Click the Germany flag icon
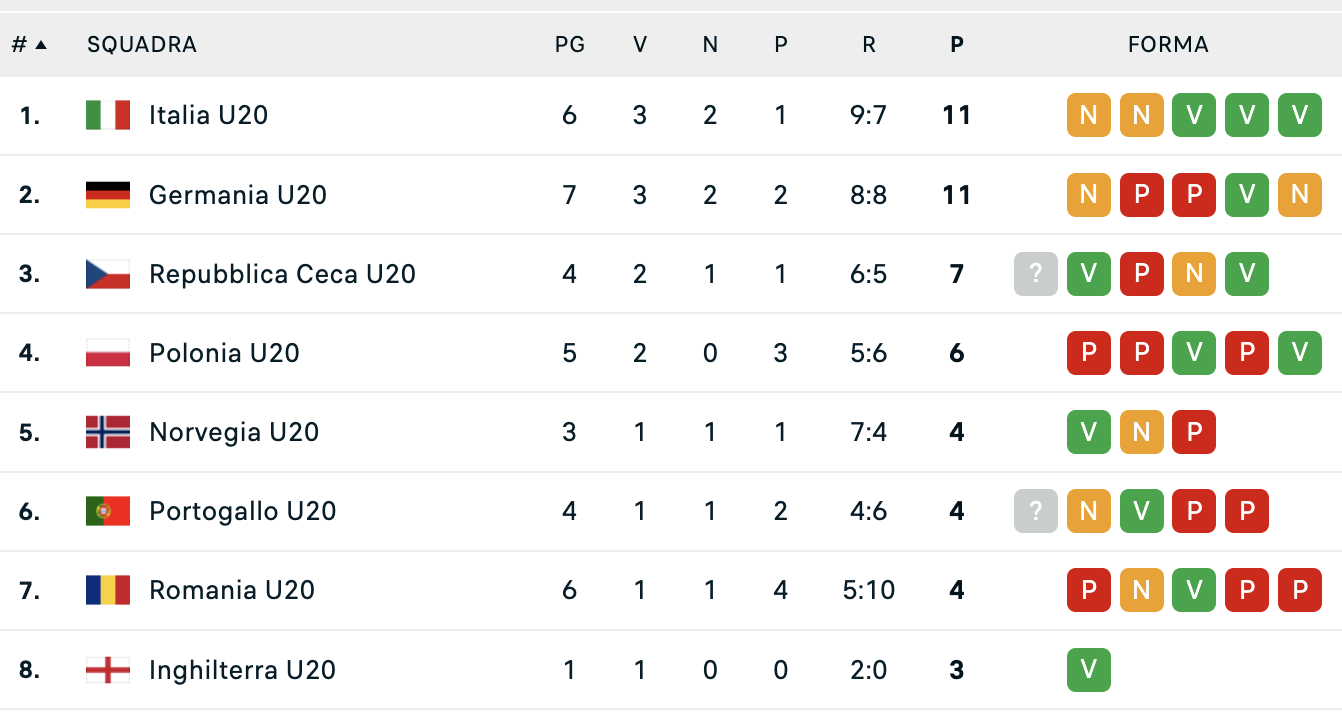1342x724 pixels. point(108,194)
